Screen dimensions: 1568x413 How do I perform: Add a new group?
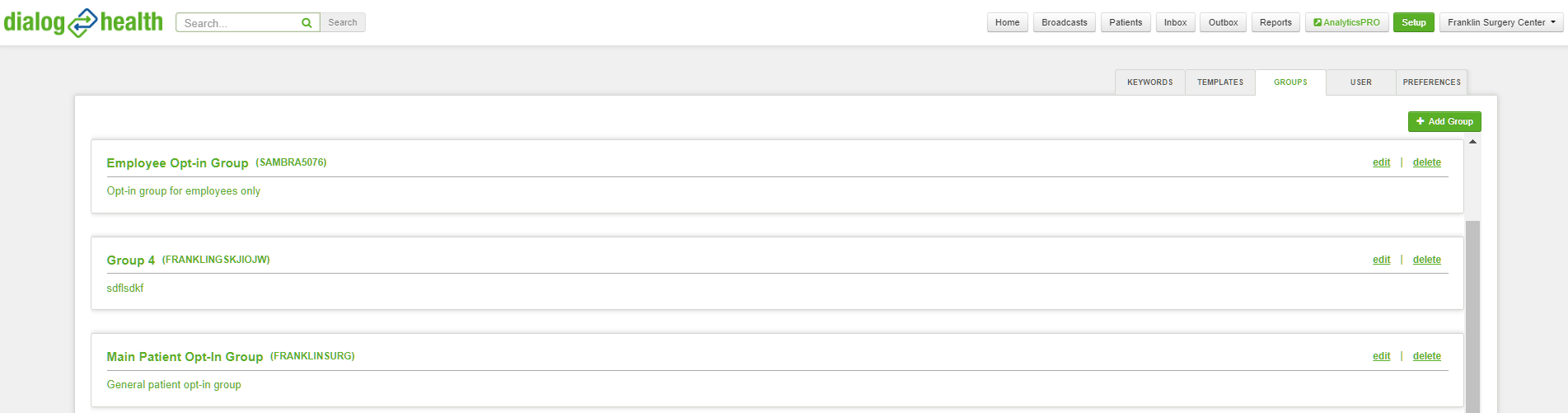click(1444, 121)
